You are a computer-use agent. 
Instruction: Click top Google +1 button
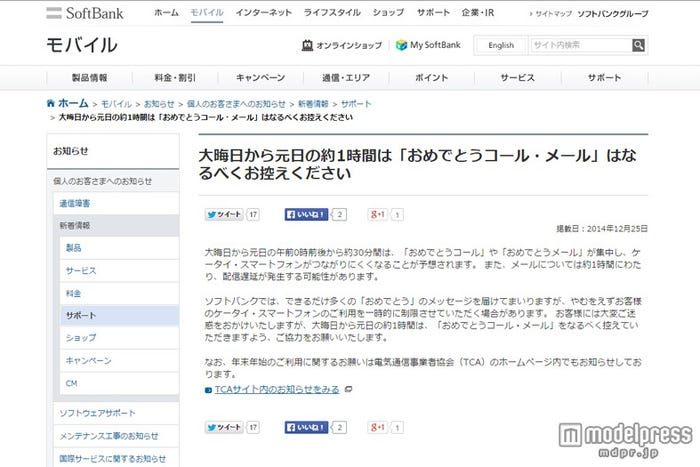tap(378, 215)
